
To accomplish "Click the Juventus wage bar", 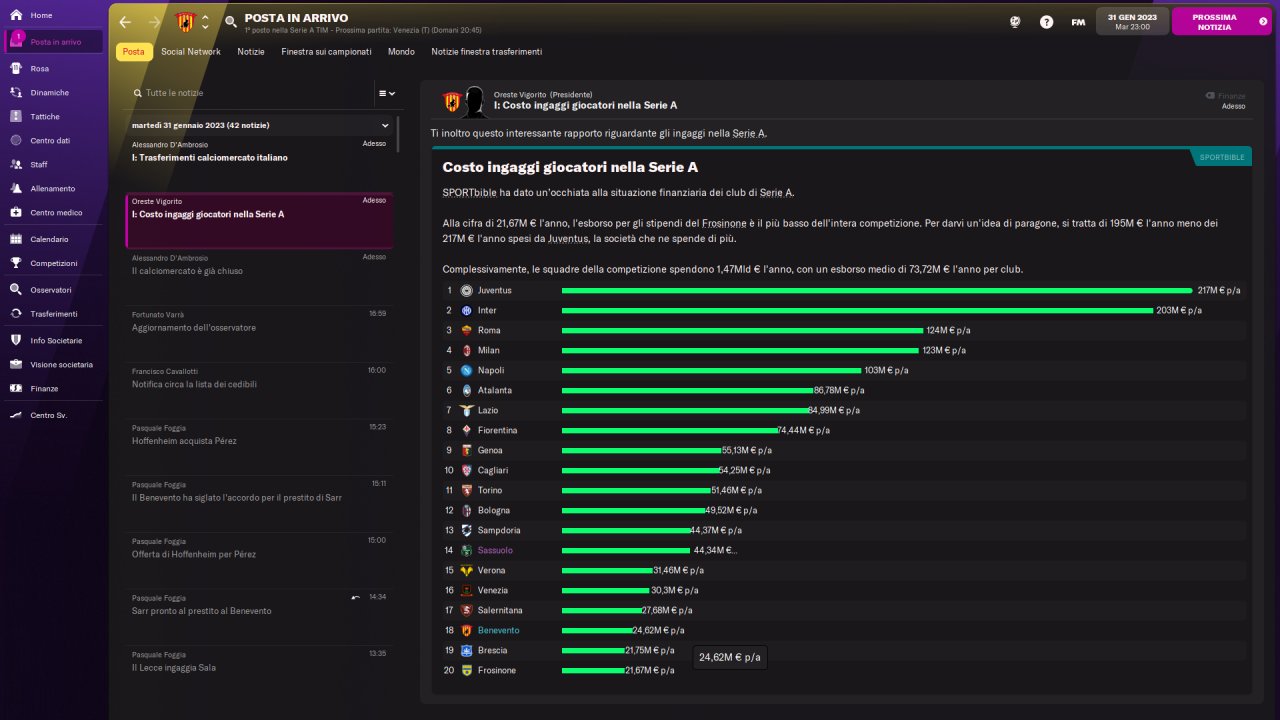I will click(876, 290).
